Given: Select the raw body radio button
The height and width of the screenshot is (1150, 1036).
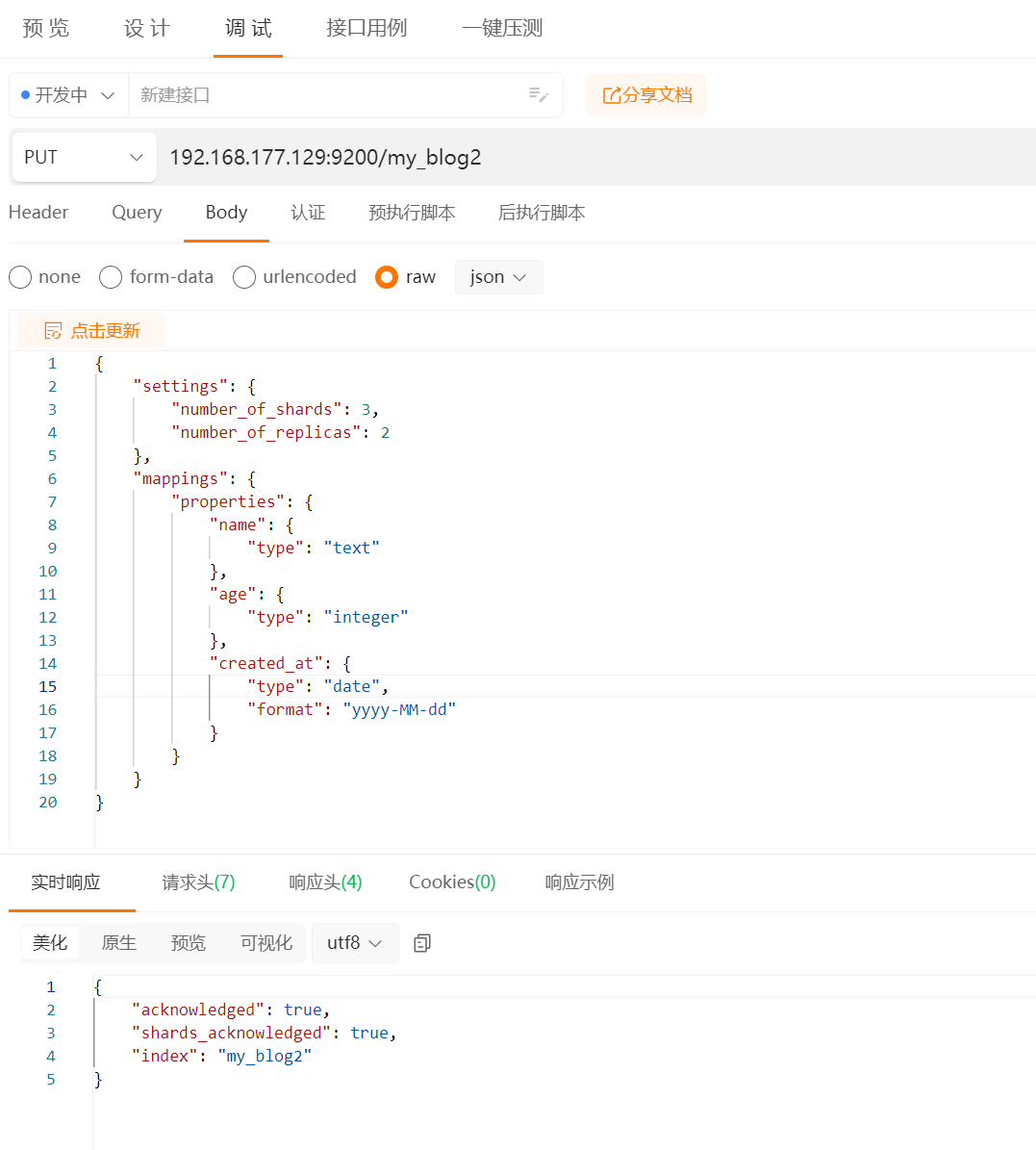Looking at the screenshot, I should click(387, 277).
